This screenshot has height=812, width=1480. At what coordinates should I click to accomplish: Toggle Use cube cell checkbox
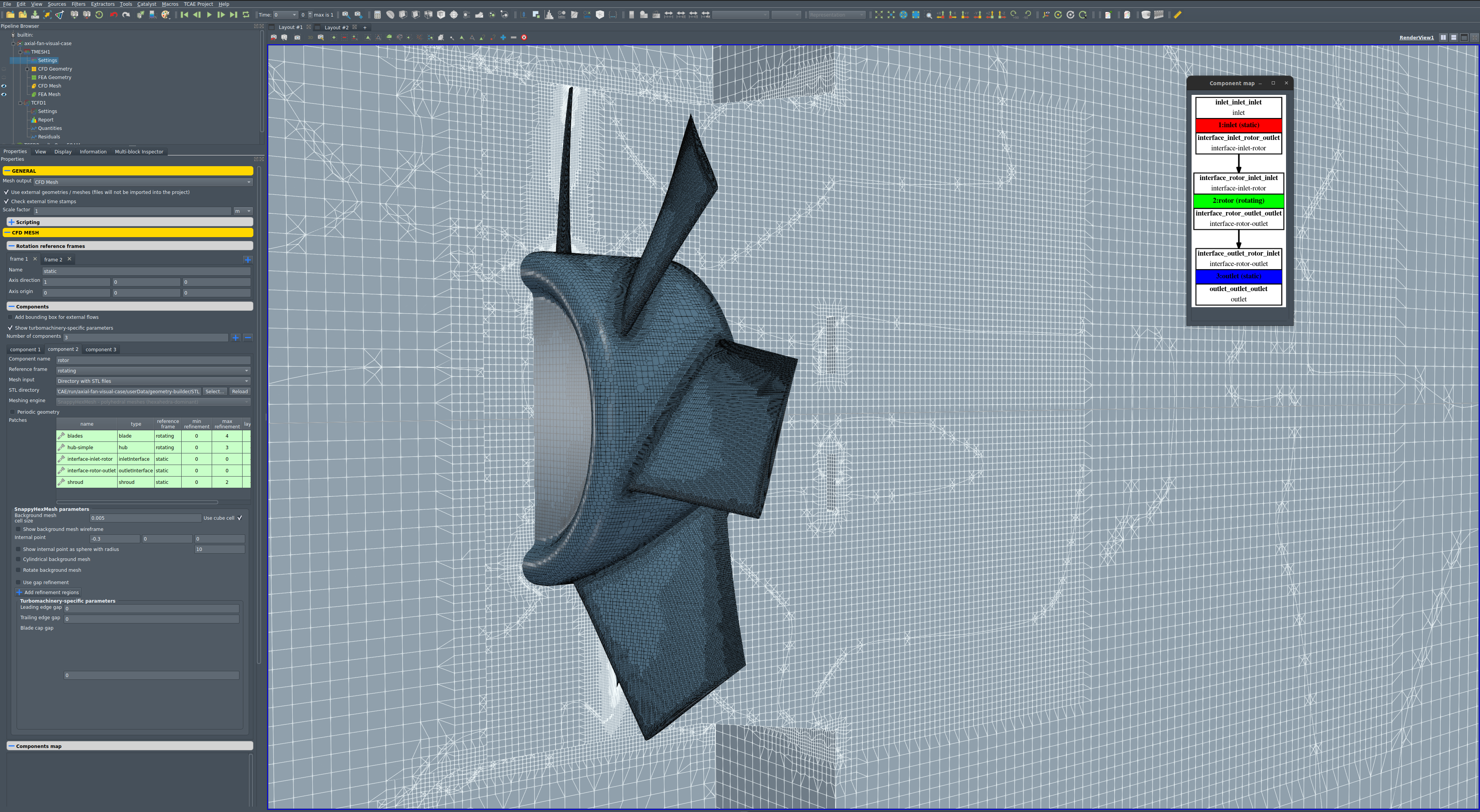(239, 518)
